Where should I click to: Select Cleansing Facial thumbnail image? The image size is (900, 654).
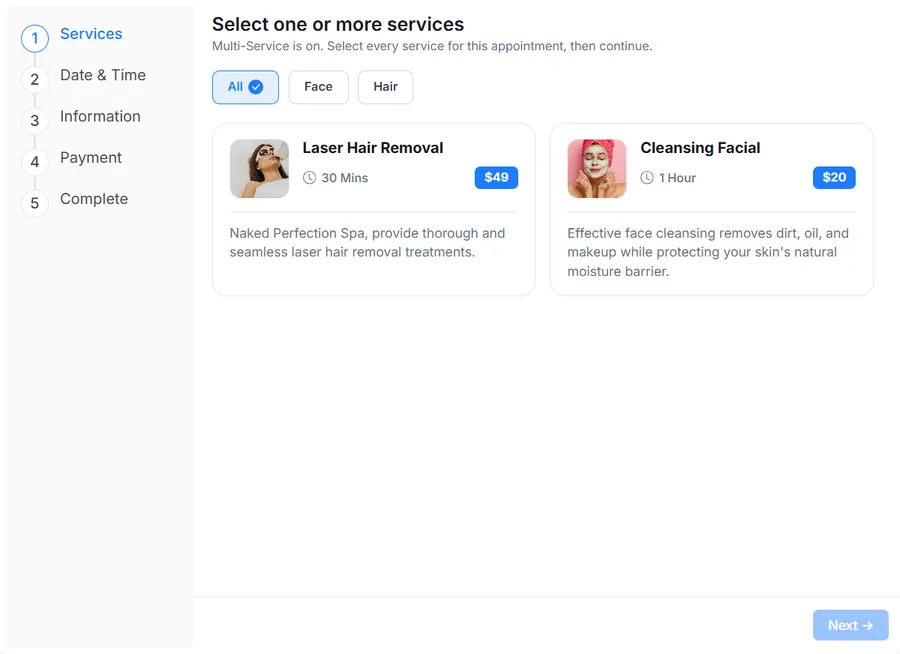597,169
